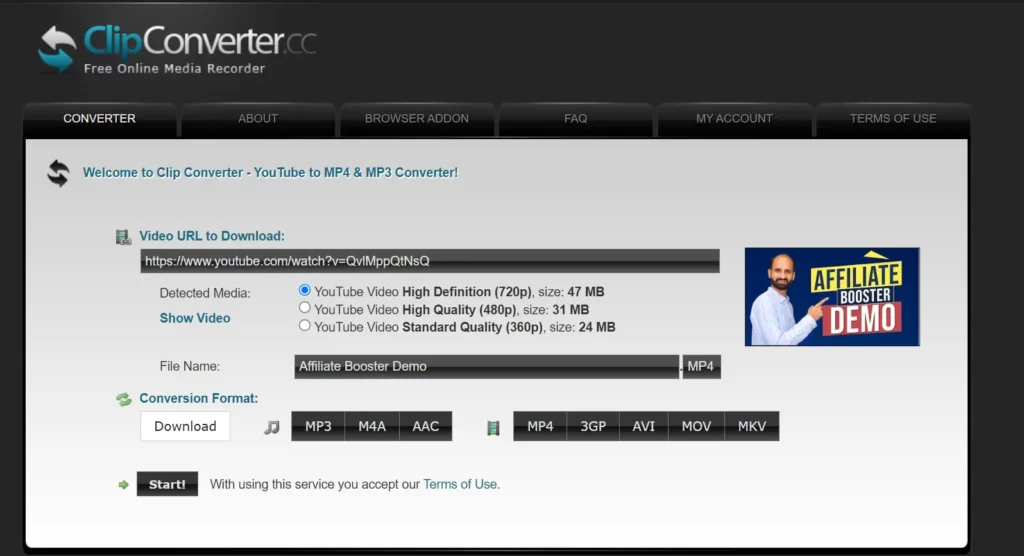1024x556 pixels.
Task: Click the Video URL input field
Action: [430, 261]
